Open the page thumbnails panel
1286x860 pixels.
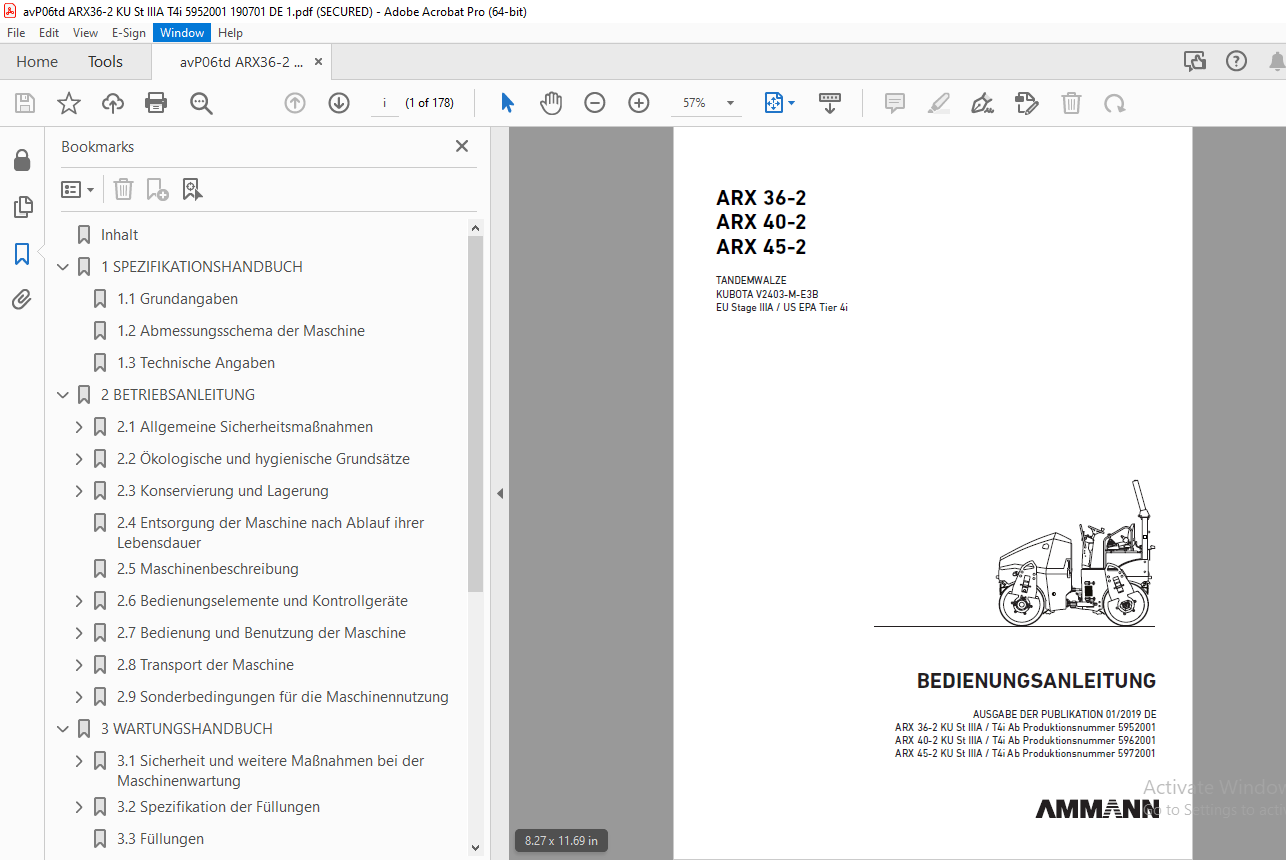click(x=22, y=207)
